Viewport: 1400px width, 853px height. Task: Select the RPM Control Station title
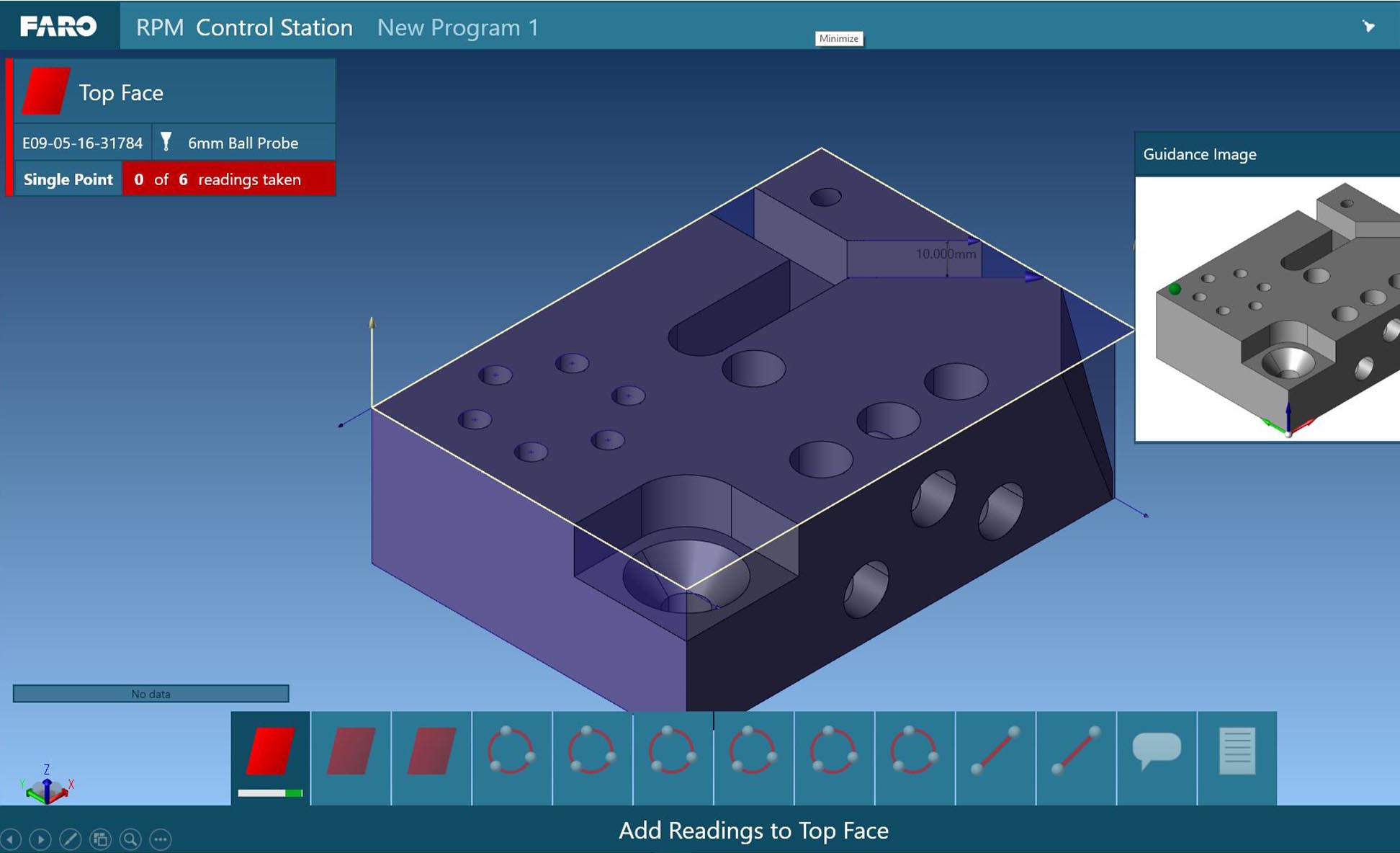244,27
